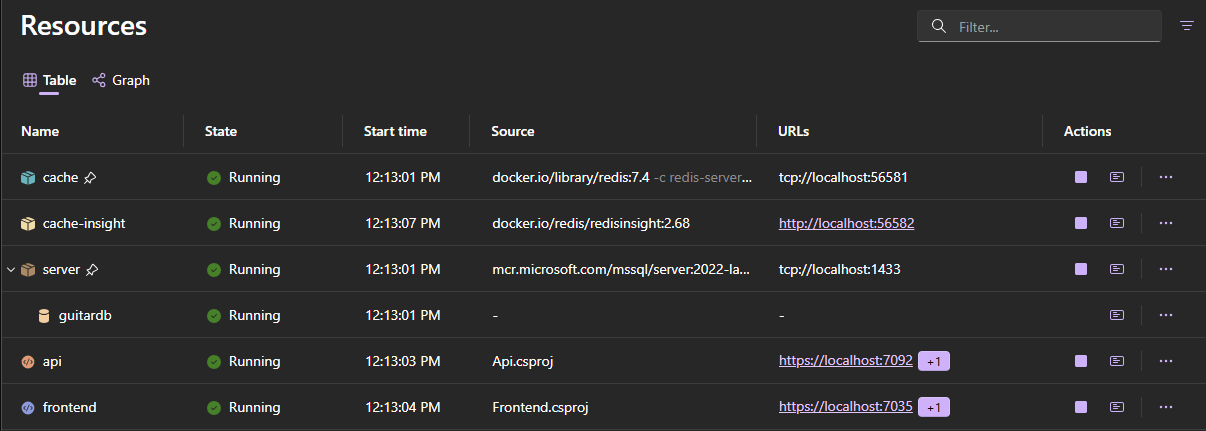Click the guitardb database icon
1206x431 pixels.
click(43, 315)
